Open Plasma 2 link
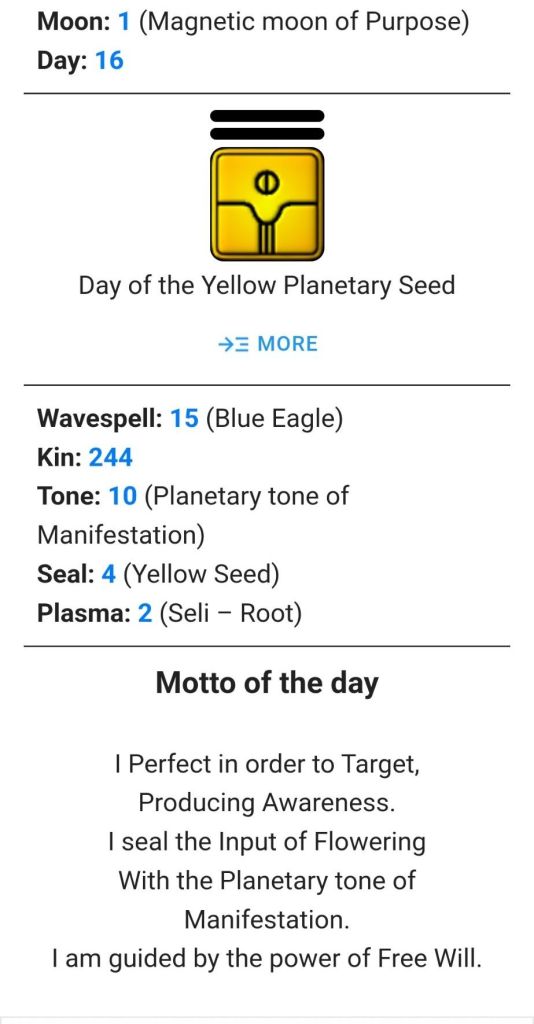 tap(145, 614)
